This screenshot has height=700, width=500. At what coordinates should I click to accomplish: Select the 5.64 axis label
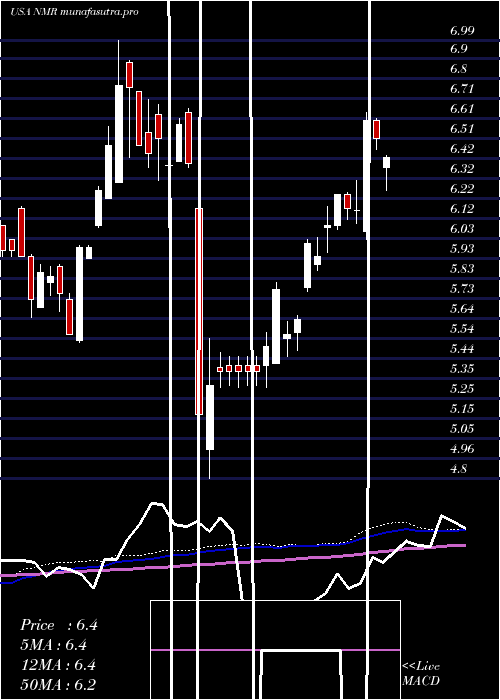(x=462, y=308)
